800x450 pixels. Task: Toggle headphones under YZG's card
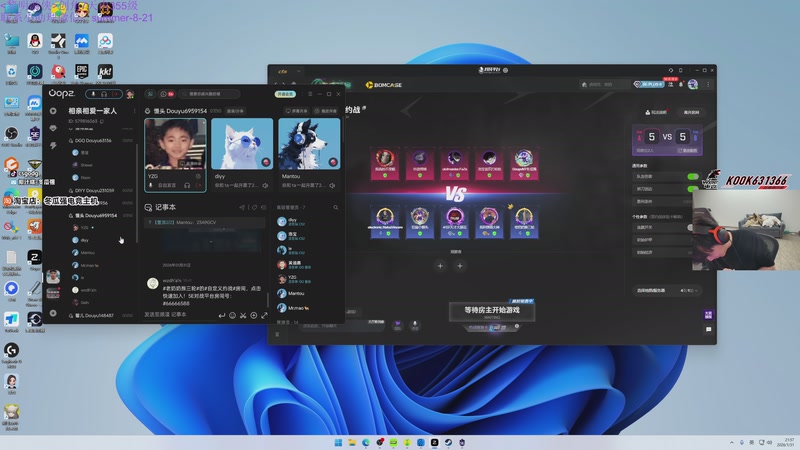(x=187, y=185)
